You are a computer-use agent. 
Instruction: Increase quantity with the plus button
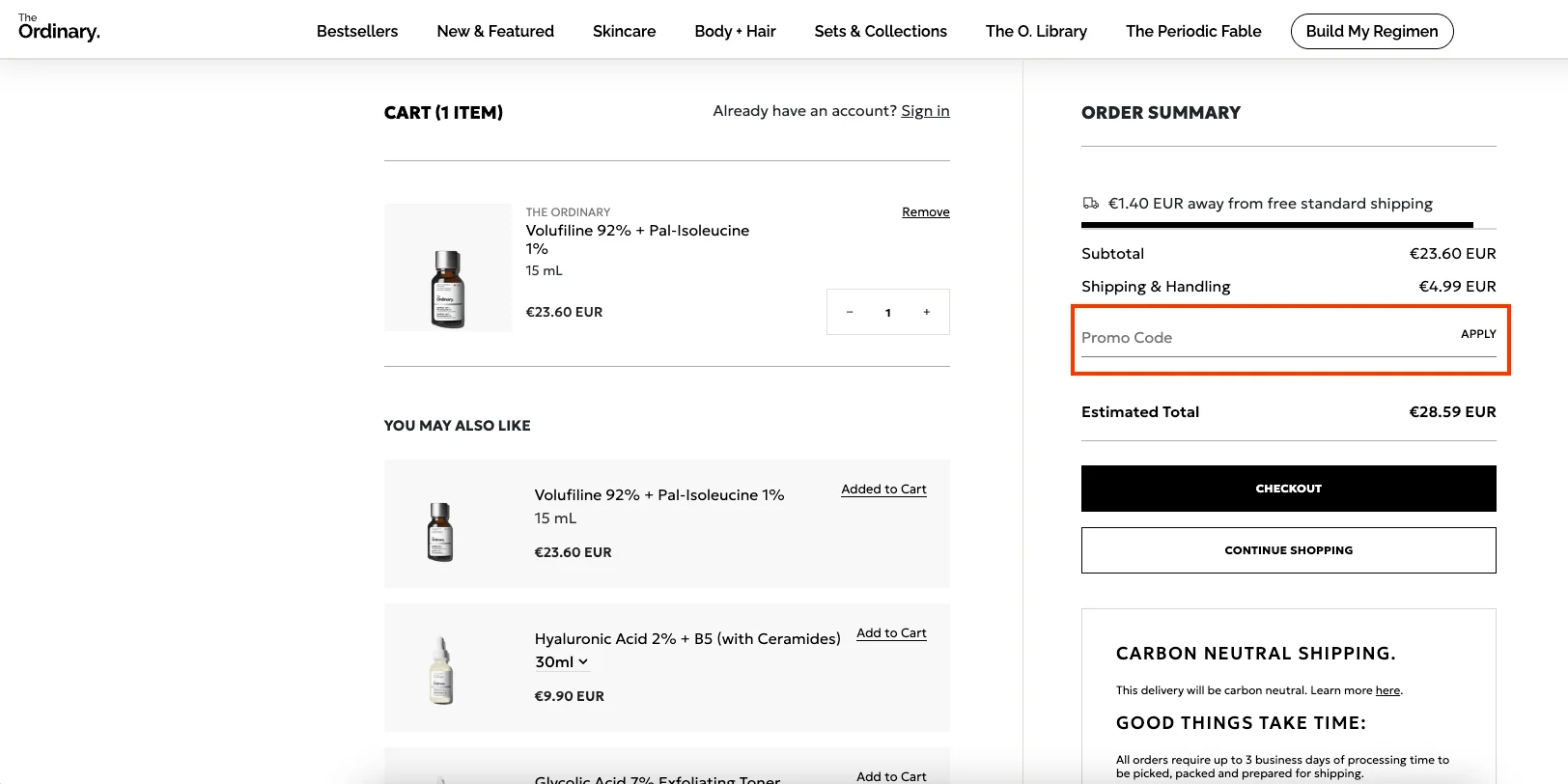pos(927,312)
